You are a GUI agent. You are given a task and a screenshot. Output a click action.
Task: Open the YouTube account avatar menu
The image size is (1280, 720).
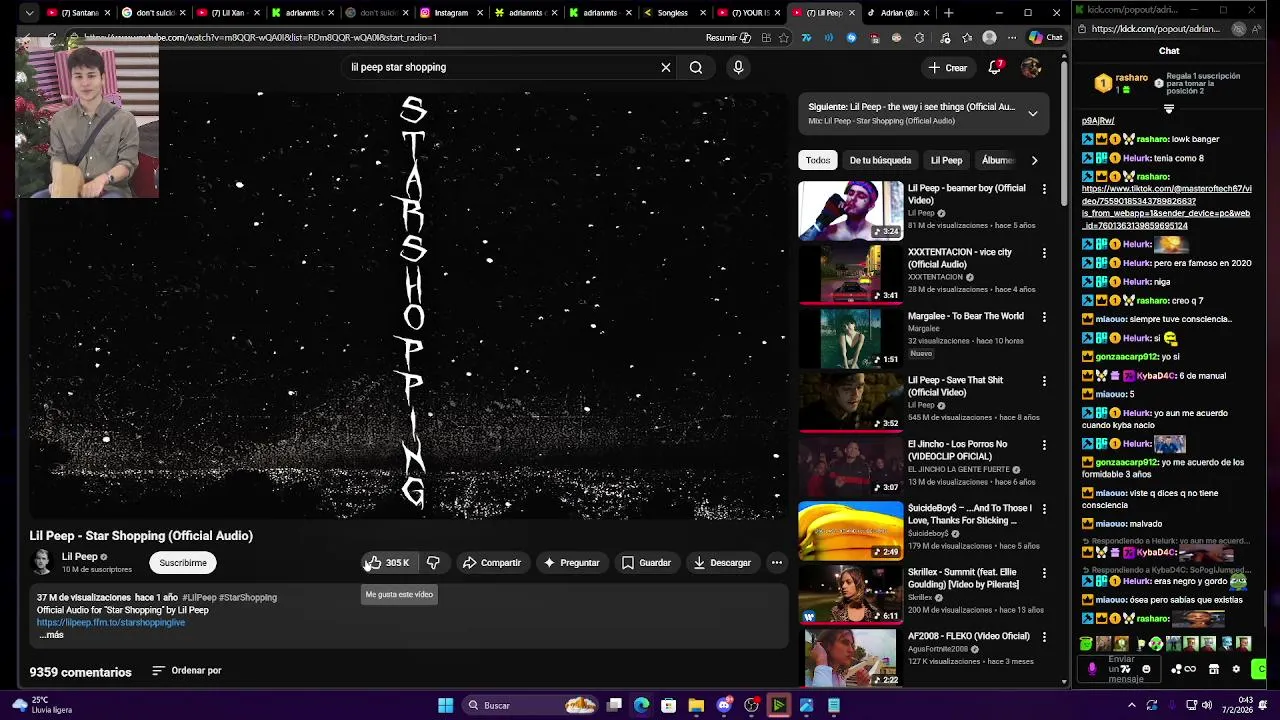click(x=1031, y=67)
